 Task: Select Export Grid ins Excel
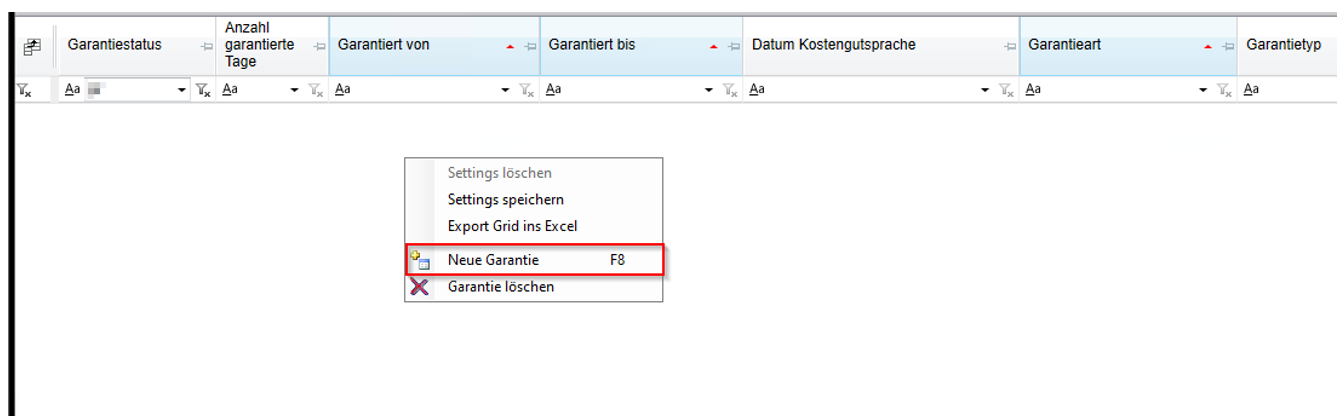click(512, 226)
